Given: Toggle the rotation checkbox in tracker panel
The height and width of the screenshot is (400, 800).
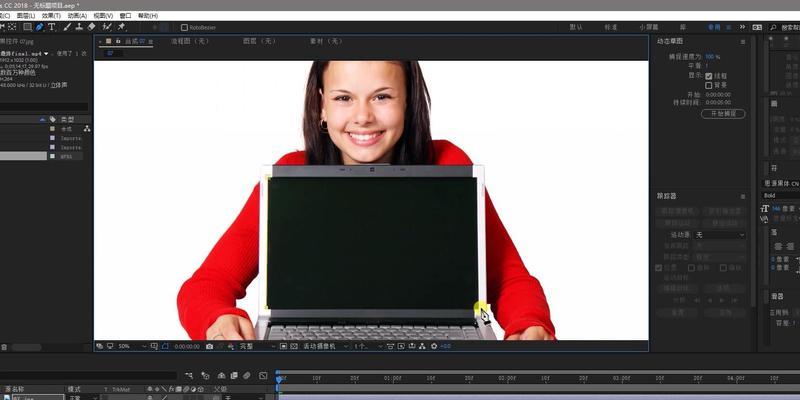Looking at the screenshot, I should point(691,268).
